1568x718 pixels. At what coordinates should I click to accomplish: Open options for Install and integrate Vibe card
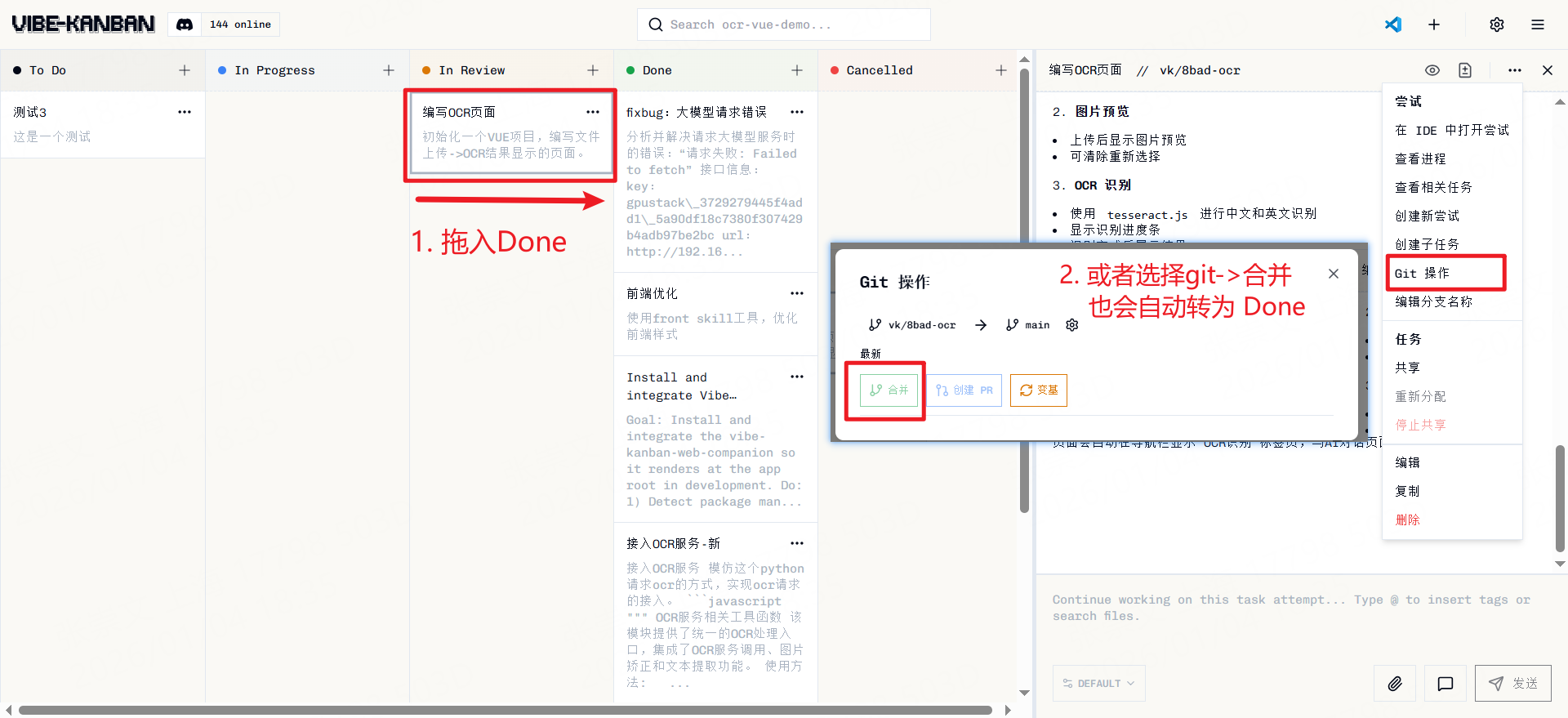[797, 377]
